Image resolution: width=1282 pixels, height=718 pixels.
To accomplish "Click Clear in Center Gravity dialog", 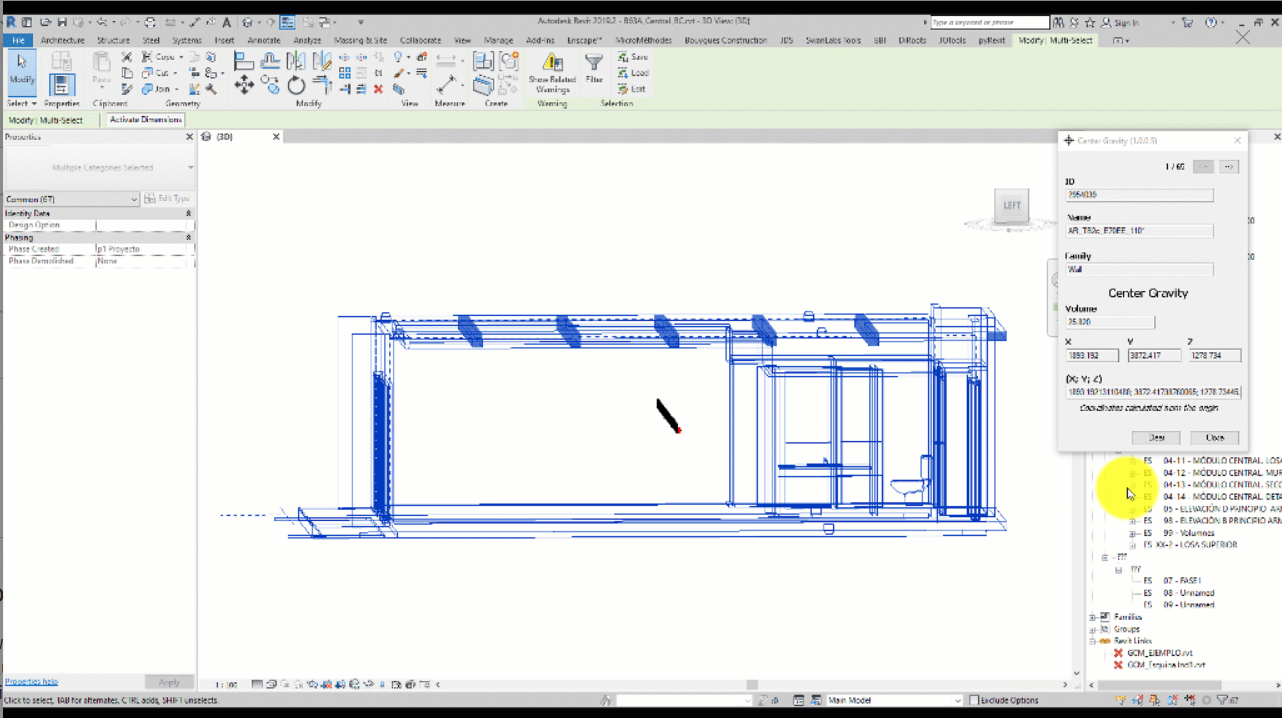I will tap(1157, 438).
